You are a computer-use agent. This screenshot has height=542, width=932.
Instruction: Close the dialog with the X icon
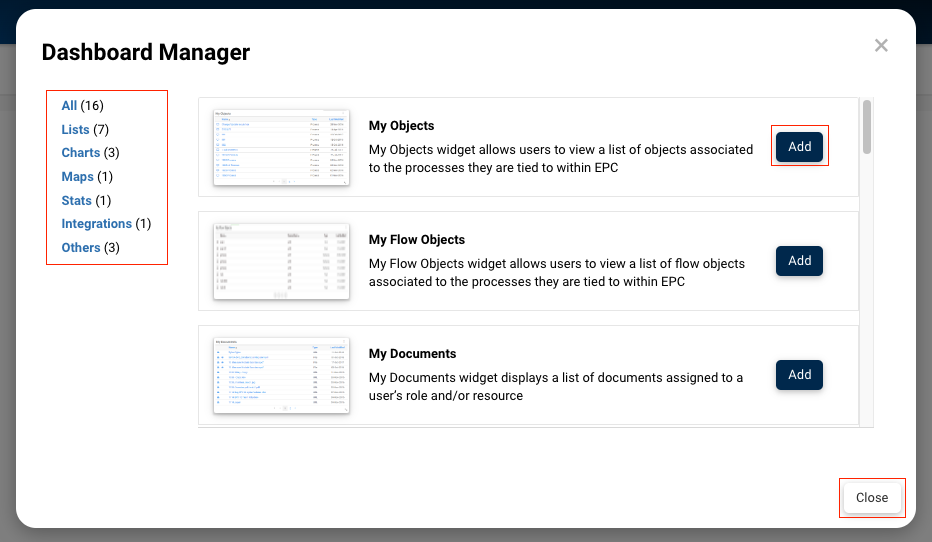tap(881, 45)
